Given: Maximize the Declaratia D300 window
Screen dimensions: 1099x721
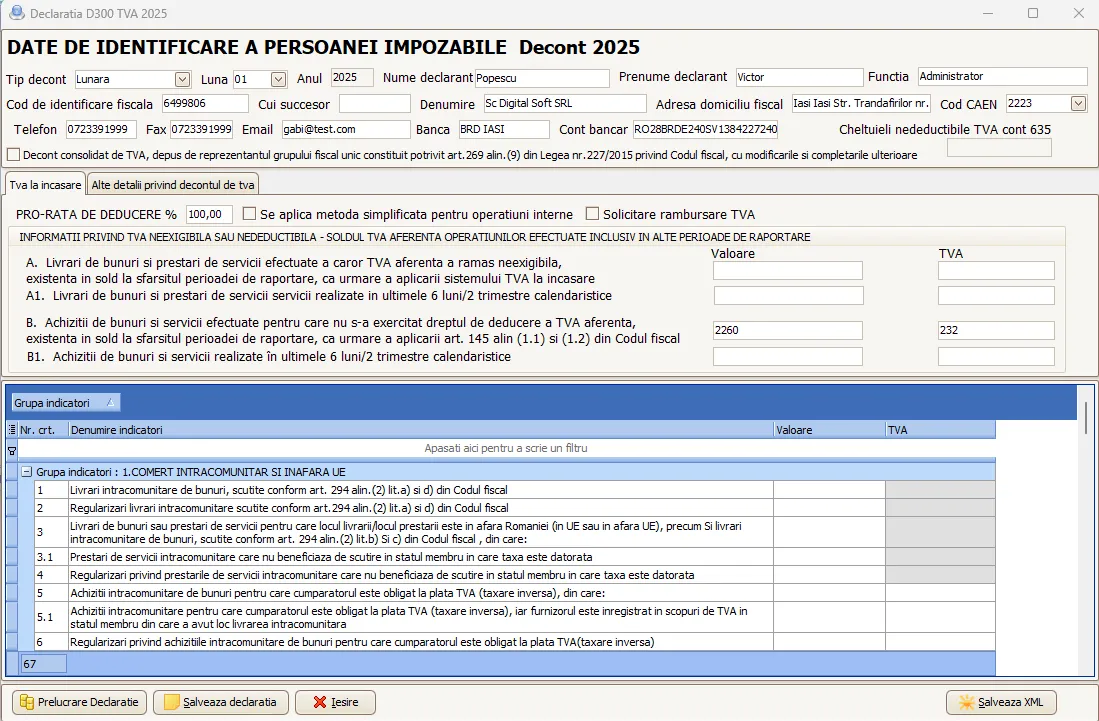Looking at the screenshot, I should pos(1032,13).
